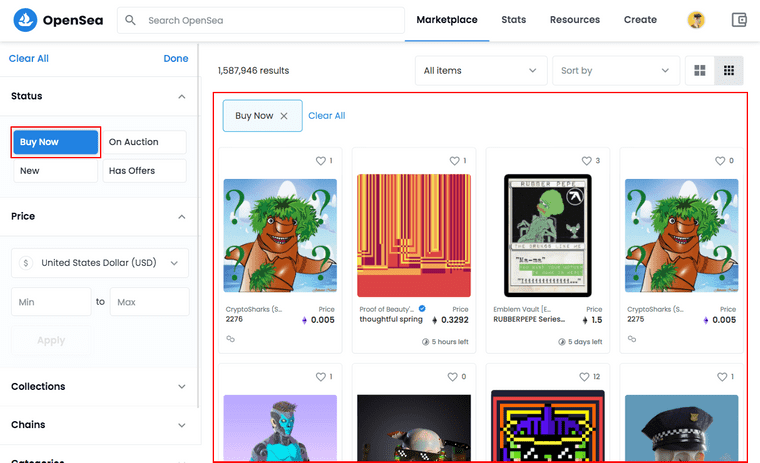Click chain link icon under CryptoSharks 2276
Screen dimensions: 760x463
tap(231, 339)
